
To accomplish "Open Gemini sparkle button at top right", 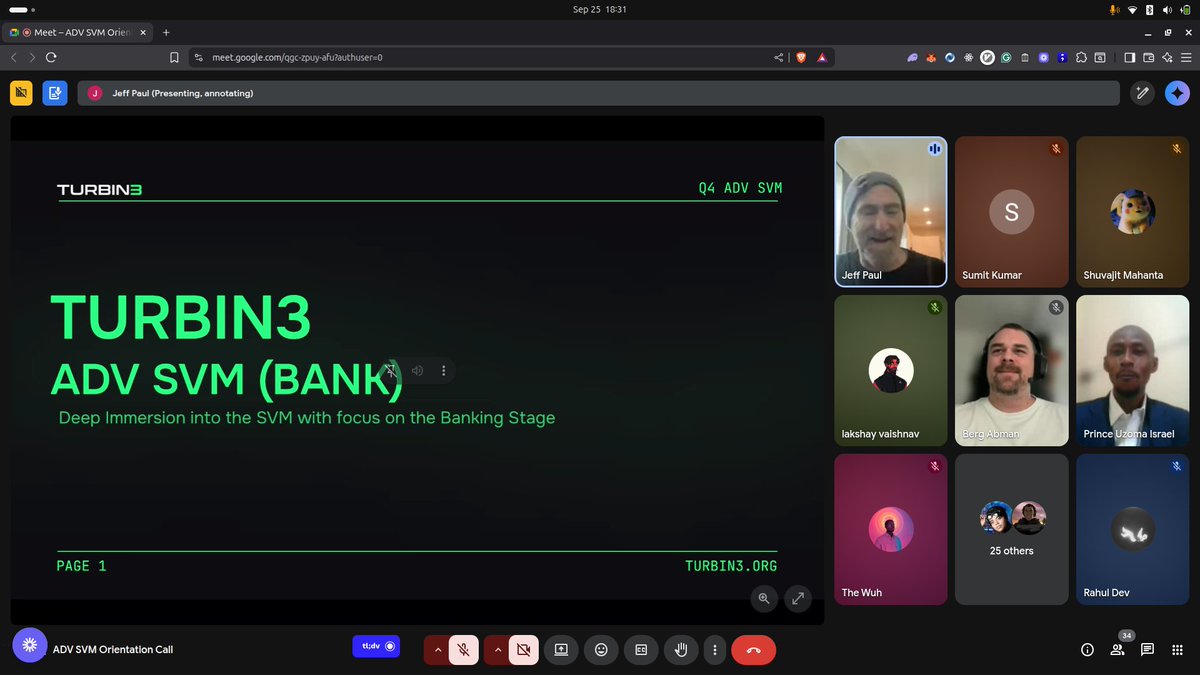I will (x=1177, y=93).
